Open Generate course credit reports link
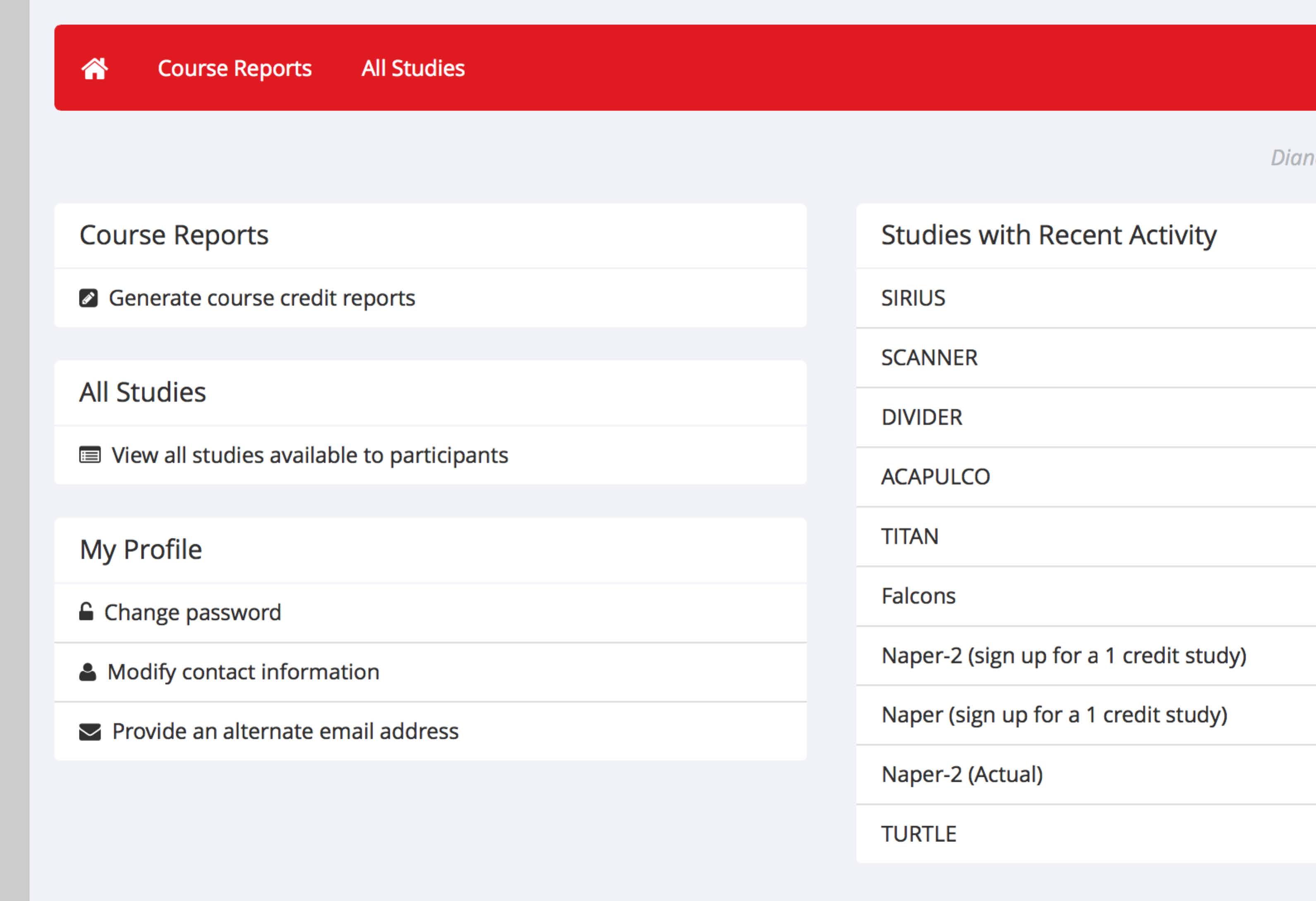The height and width of the screenshot is (901, 1316). [x=261, y=298]
